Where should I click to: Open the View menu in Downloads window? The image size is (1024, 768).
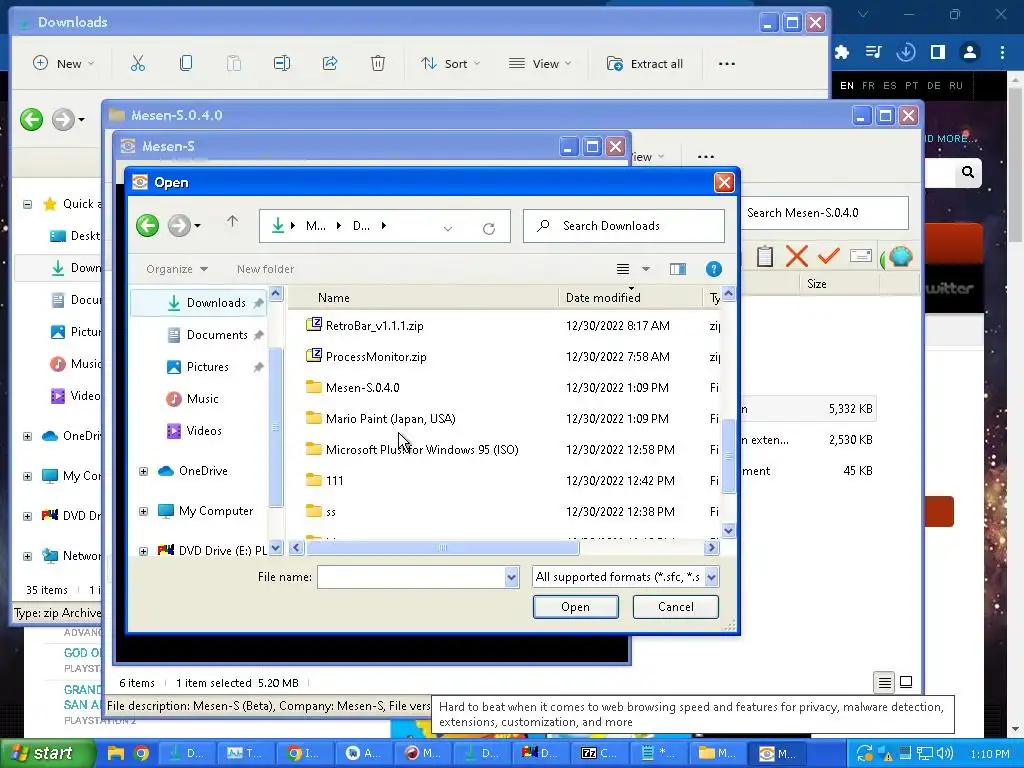[x=540, y=64]
